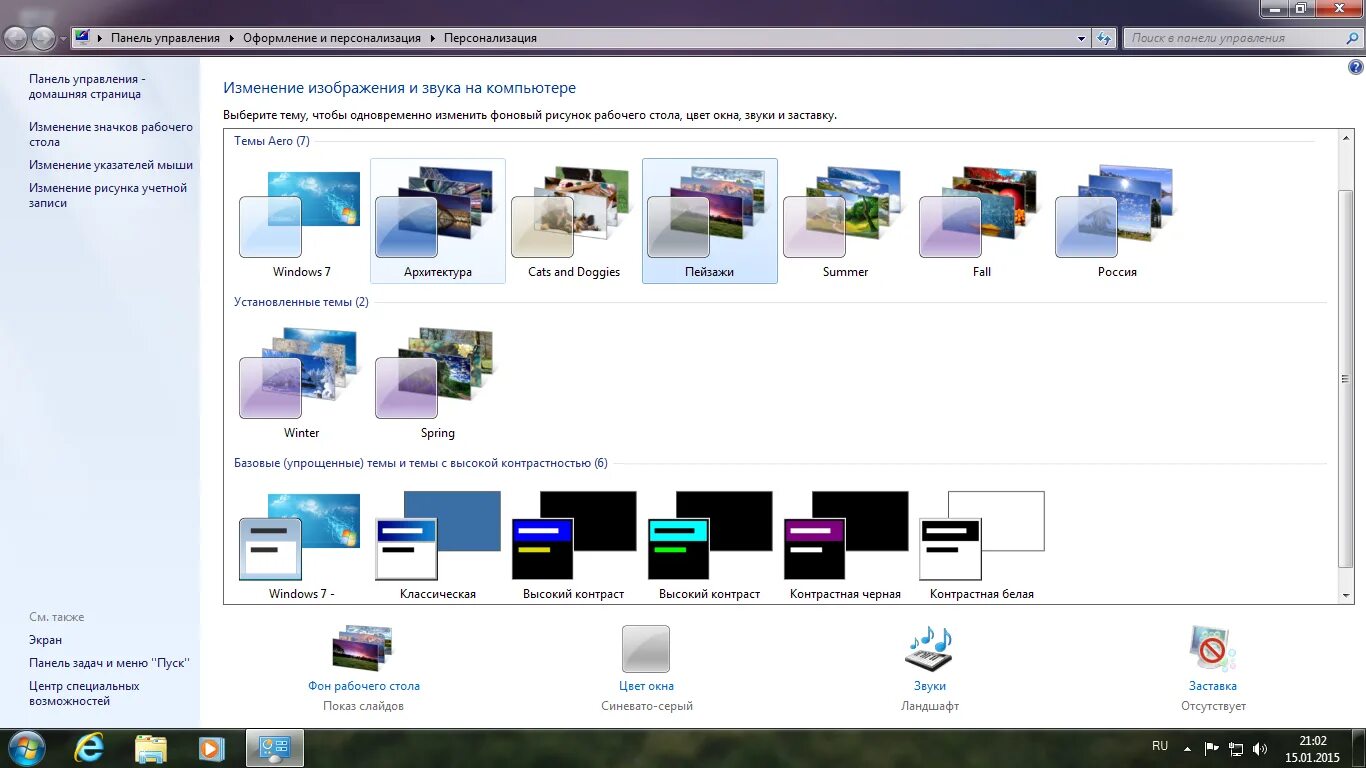The image size is (1366, 768).
Task: Open the network tray icon
Action: point(1237,748)
